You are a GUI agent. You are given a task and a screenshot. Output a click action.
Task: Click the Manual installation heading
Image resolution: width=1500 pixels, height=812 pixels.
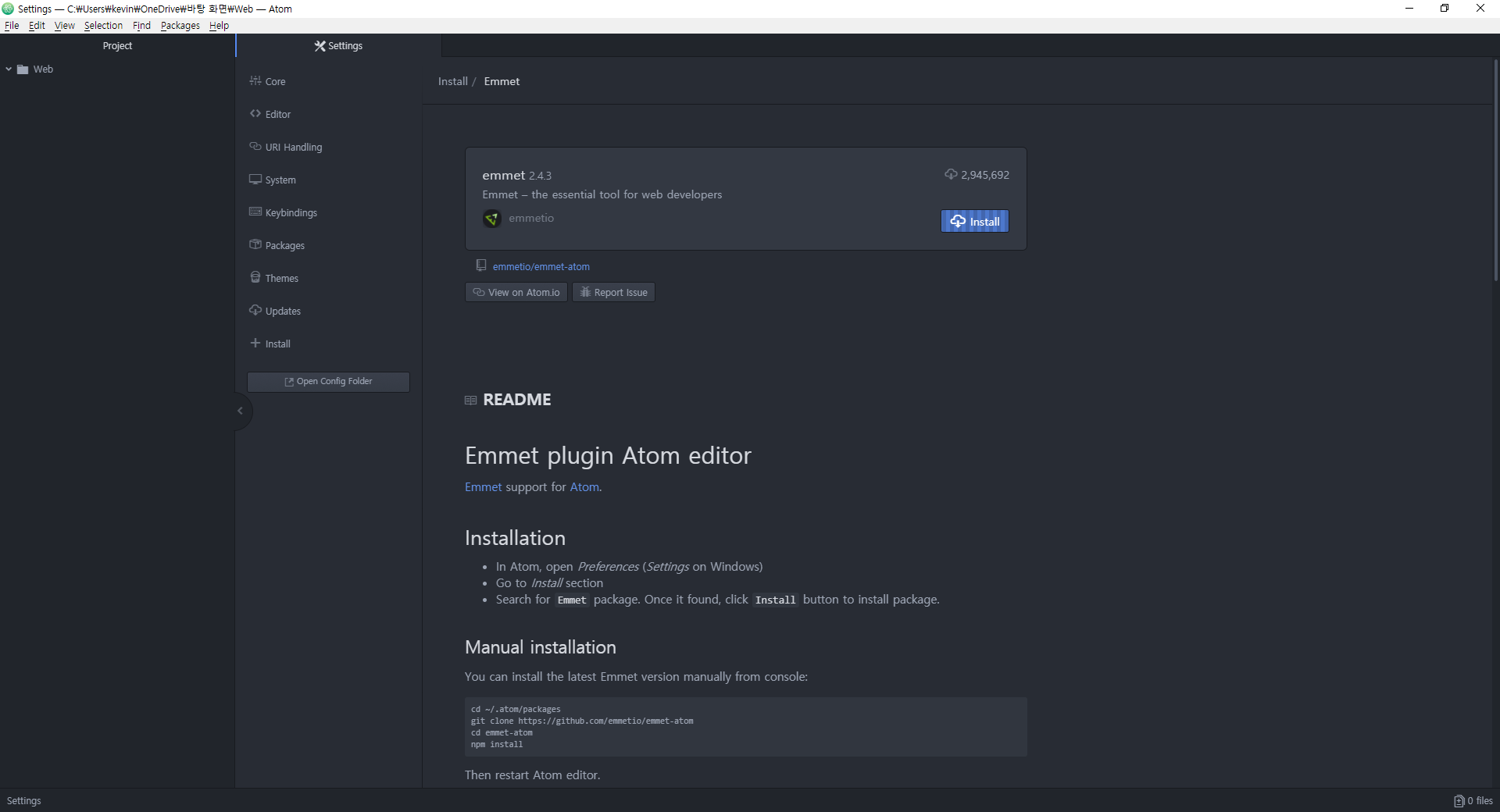(x=541, y=647)
